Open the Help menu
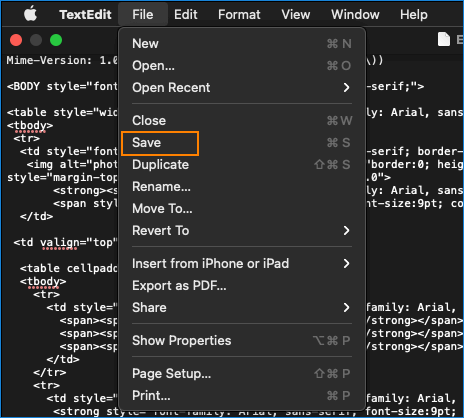The height and width of the screenshot is (418, 464). pyautogui.click(x=413, y=15)
